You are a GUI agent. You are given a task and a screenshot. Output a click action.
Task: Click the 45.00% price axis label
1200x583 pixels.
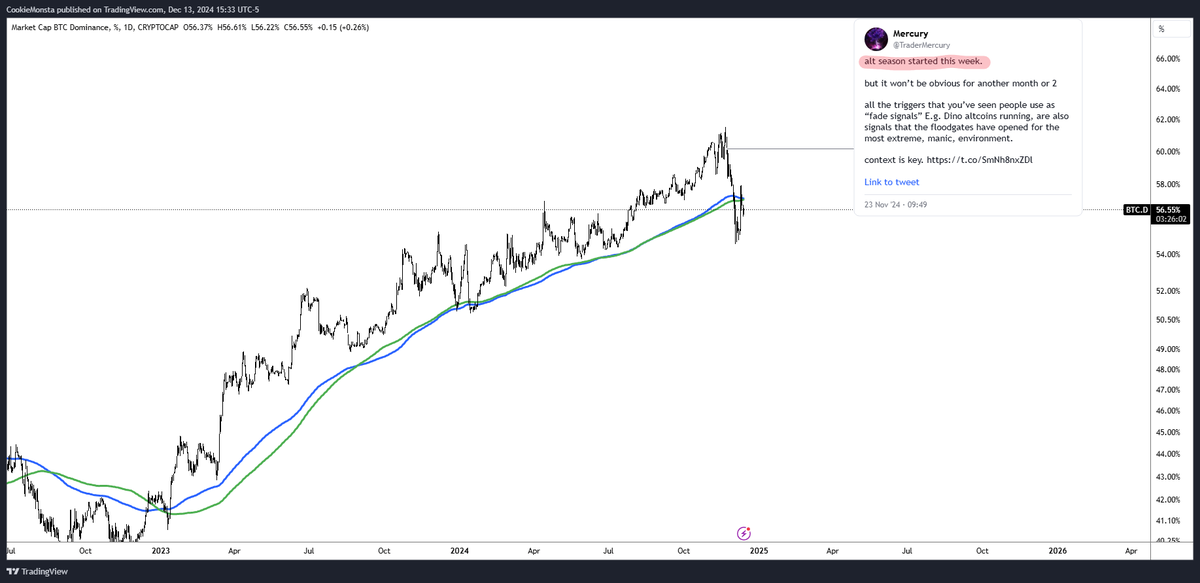pos(1168,433)
